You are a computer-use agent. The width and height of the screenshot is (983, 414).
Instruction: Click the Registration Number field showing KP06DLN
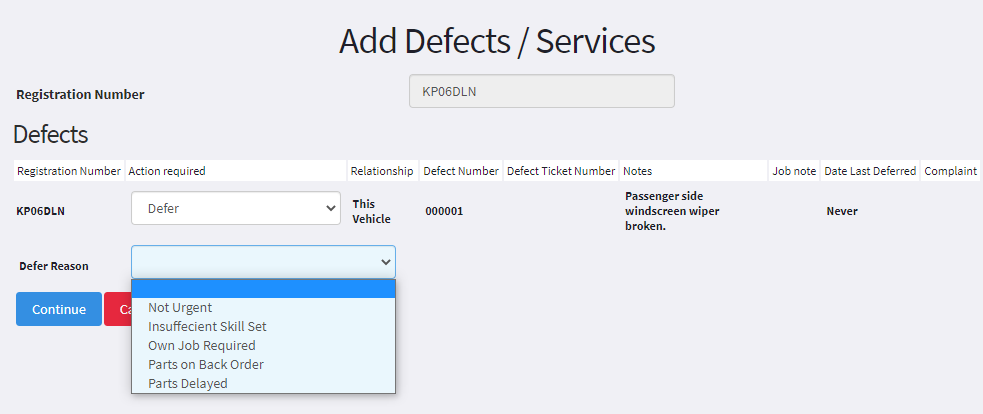[x=542, y=92]
